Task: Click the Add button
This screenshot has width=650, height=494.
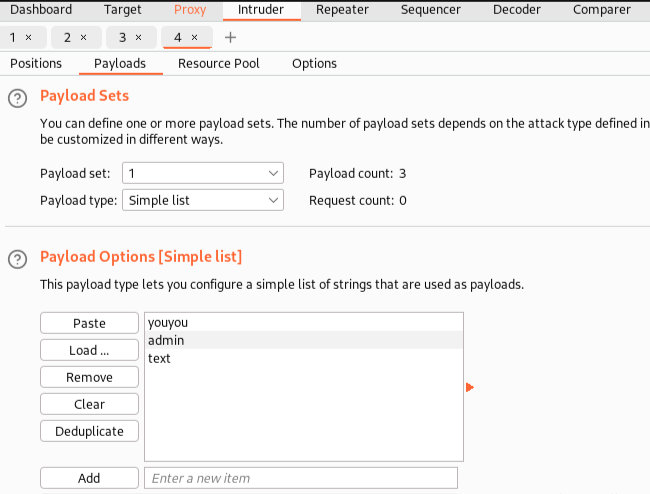Action: coord(89,478)
